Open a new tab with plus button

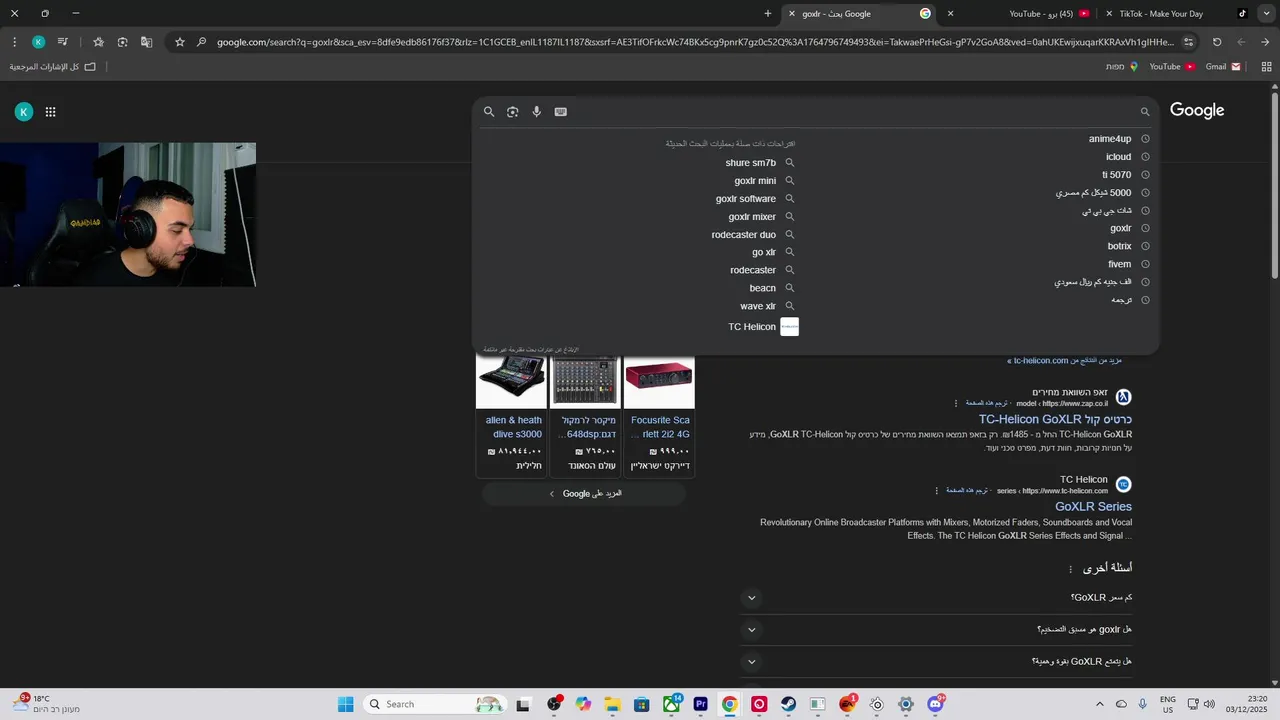[x=768, y=13]
